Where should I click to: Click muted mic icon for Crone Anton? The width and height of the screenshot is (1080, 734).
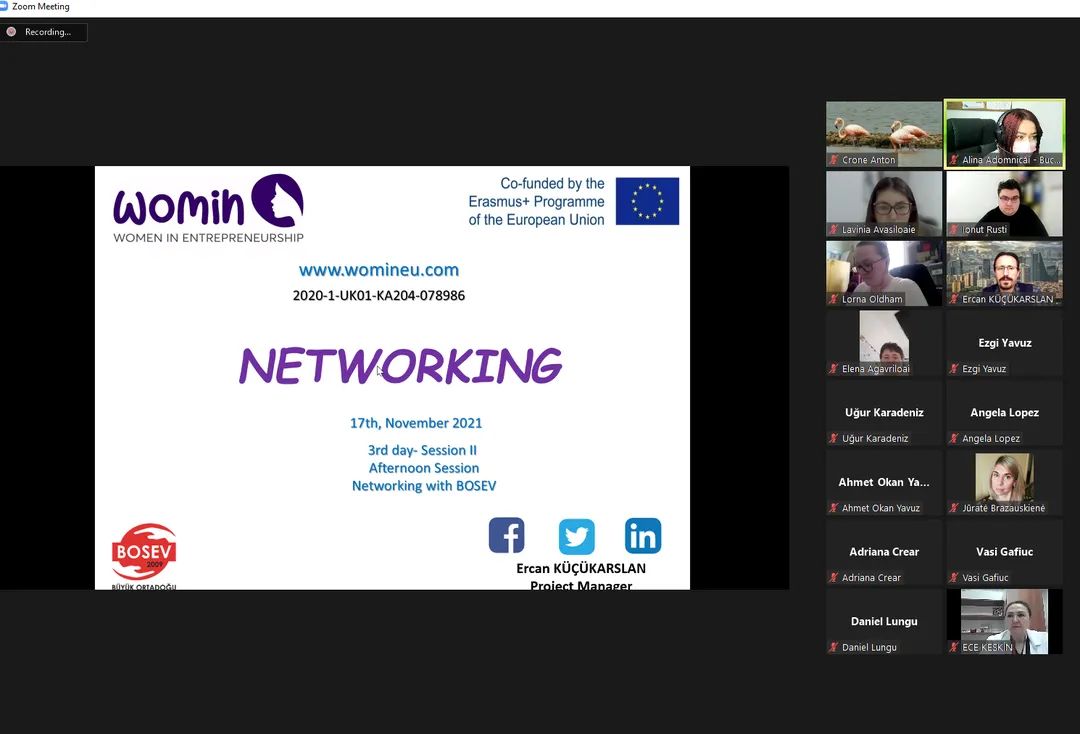tap(833, 160)
